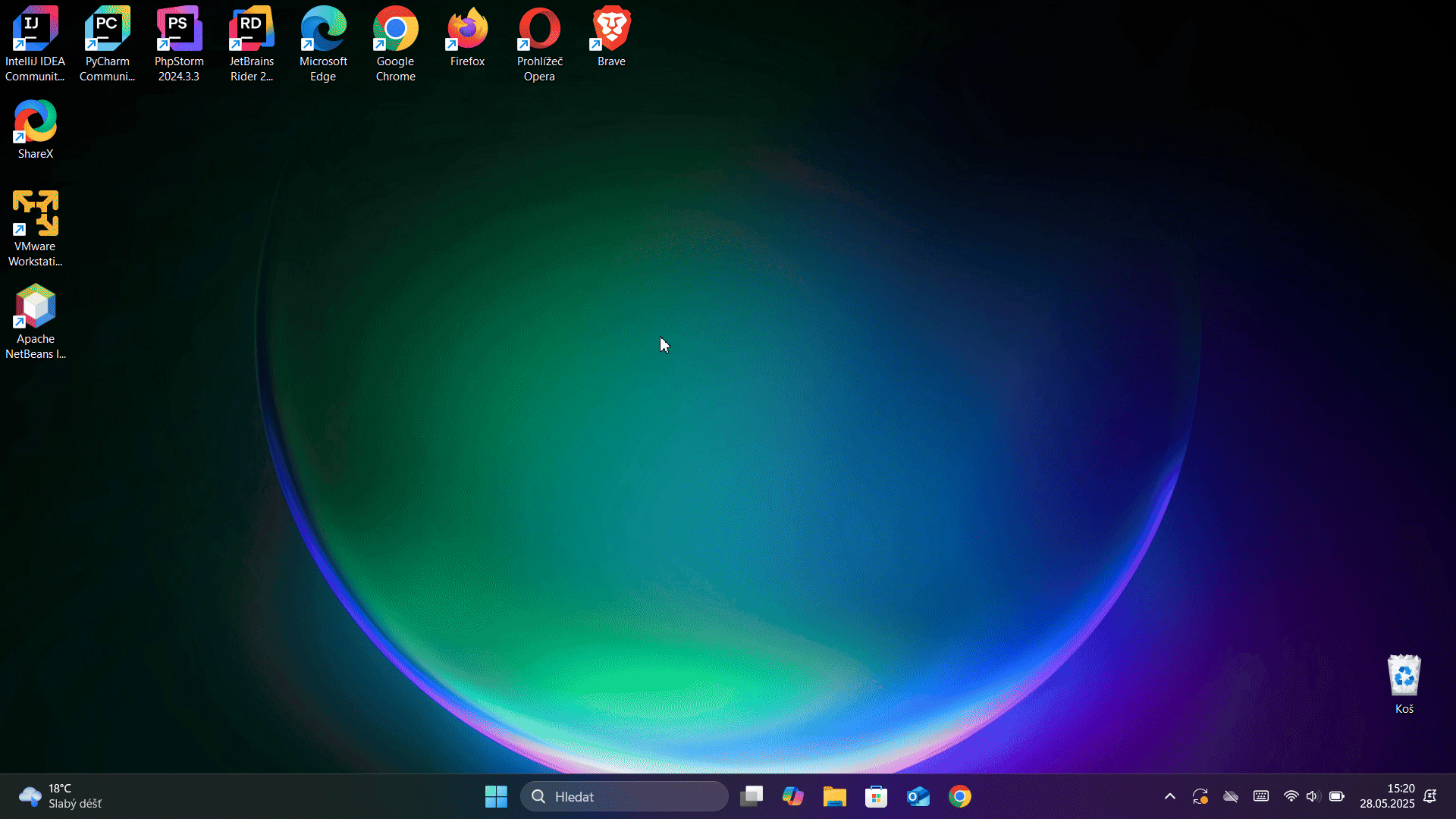Expand hidden system tray icons
Screen dimensions: 1456x819
[x=1169, y=796]
